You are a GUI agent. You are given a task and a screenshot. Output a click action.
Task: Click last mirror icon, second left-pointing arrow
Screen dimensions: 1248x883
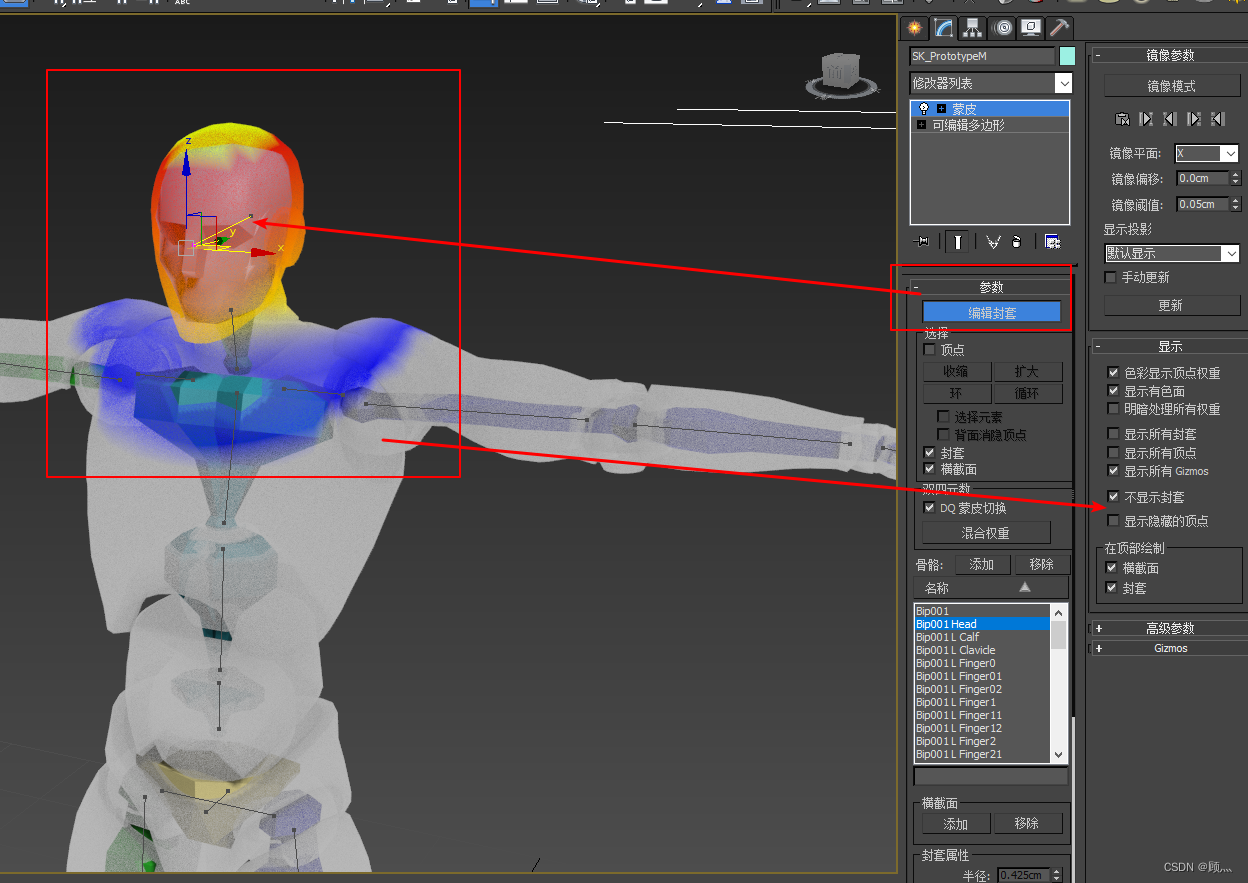(x=1216, y=119)
